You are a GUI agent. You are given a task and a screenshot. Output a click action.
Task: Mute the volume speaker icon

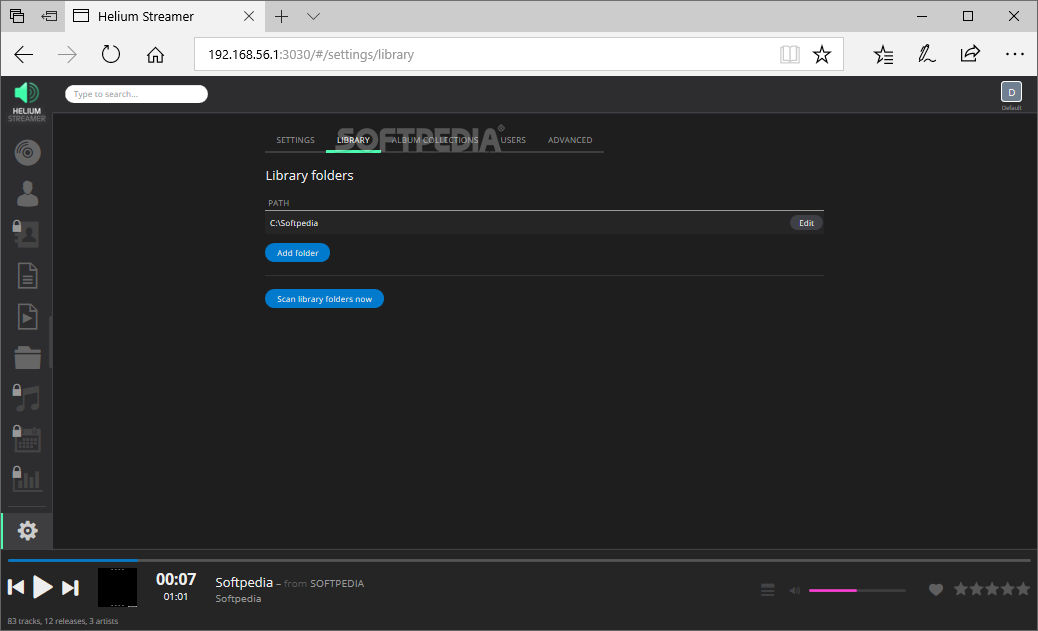[x=794, y=590]
